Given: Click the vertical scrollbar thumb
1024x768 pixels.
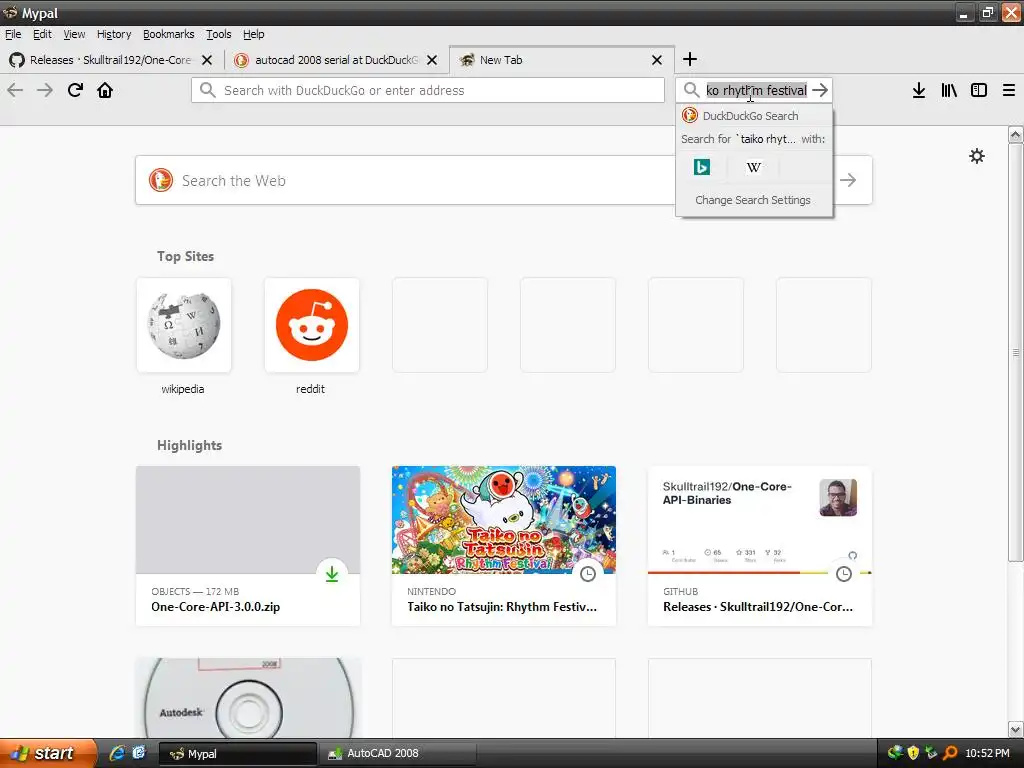Looking at the screenshot, I should tap(1016, 353).
